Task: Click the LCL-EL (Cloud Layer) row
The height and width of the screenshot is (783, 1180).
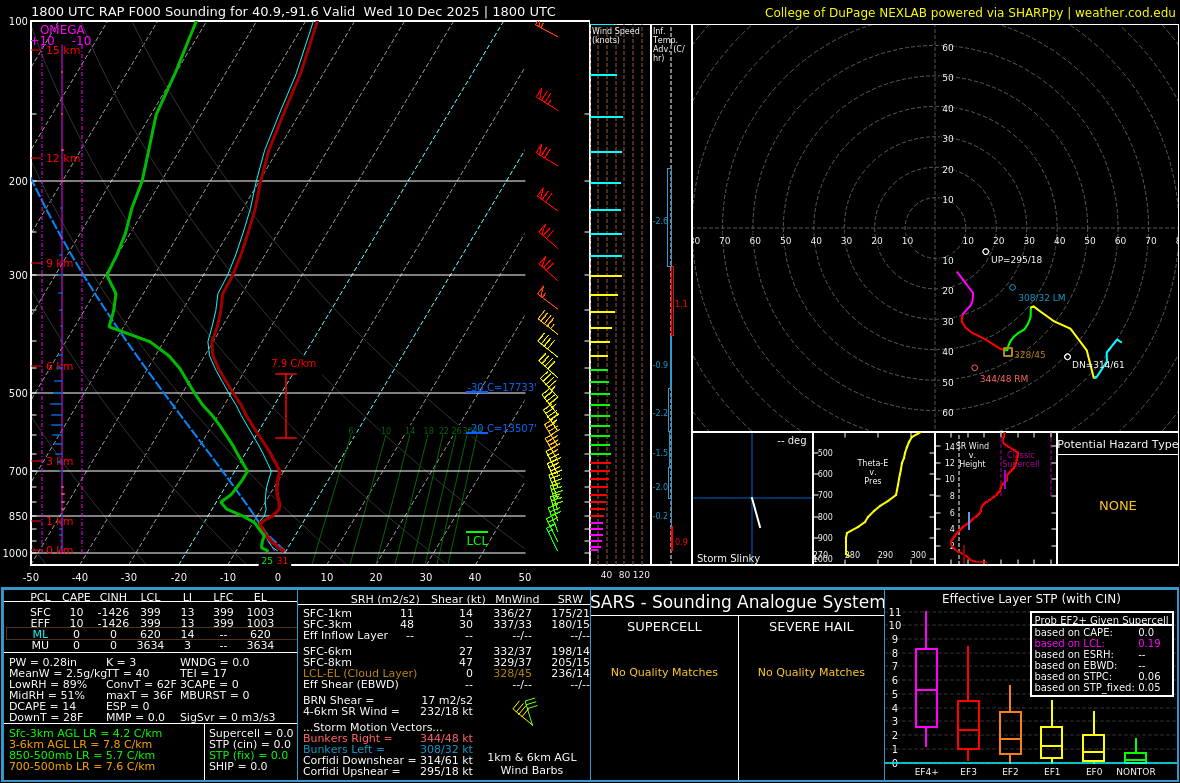Action: [x=446, y=673]
